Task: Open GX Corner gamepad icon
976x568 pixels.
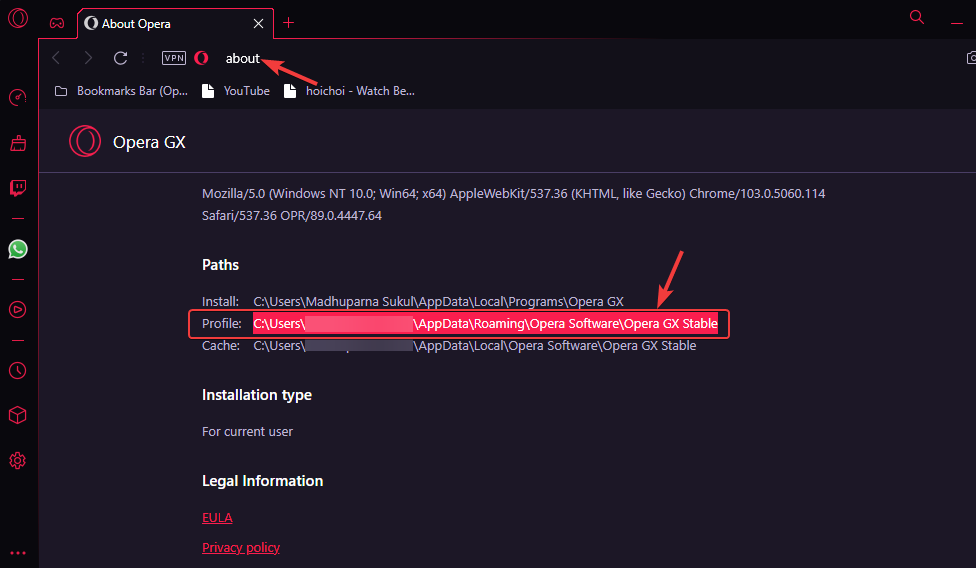Action: click(57, 23)
